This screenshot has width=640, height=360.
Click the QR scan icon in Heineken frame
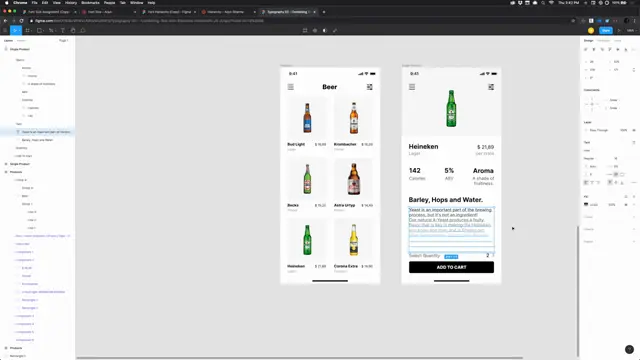click(491, 87)
